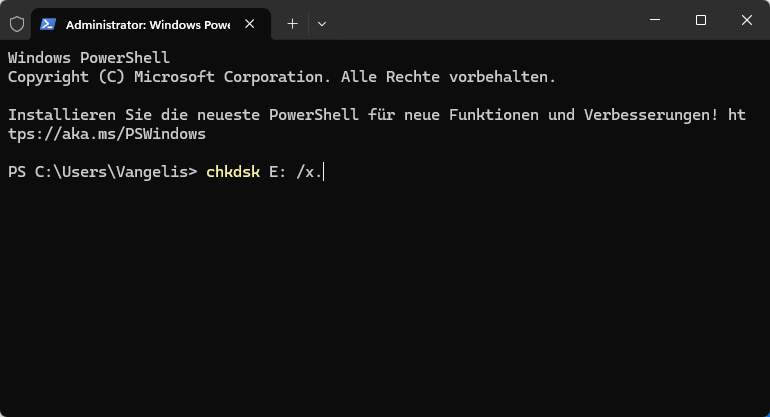
Task: Click the "Windows PowerShell" header line
Action: [x=89, y=57]
